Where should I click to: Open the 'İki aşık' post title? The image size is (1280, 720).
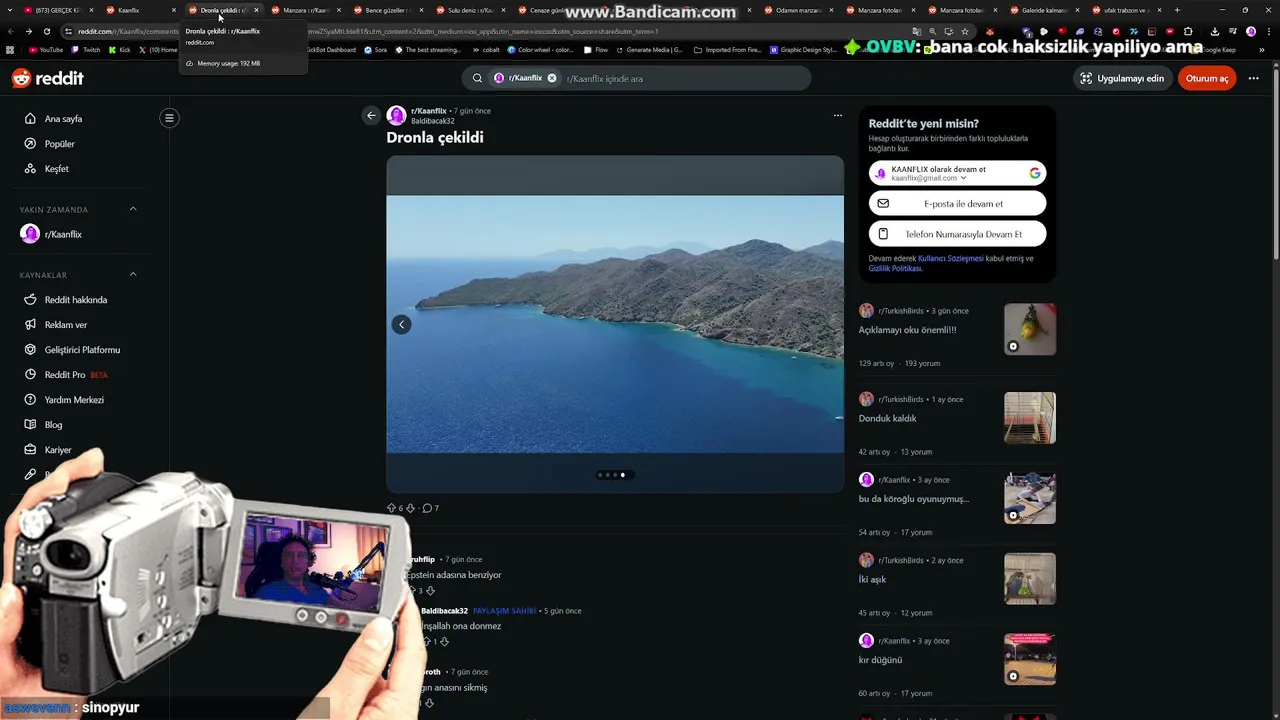click(872, 579)
